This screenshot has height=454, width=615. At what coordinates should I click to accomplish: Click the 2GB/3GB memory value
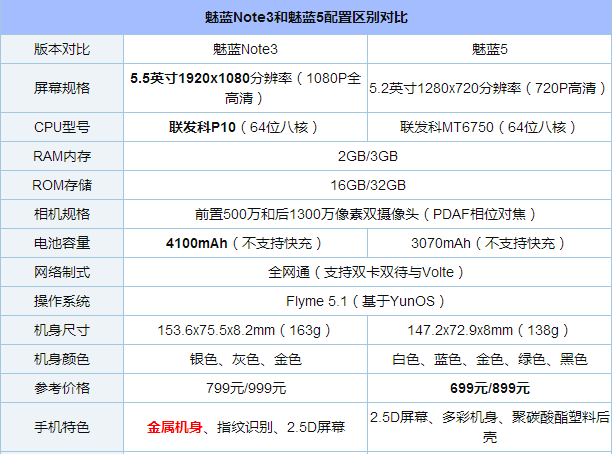click(x=368, y=156)
